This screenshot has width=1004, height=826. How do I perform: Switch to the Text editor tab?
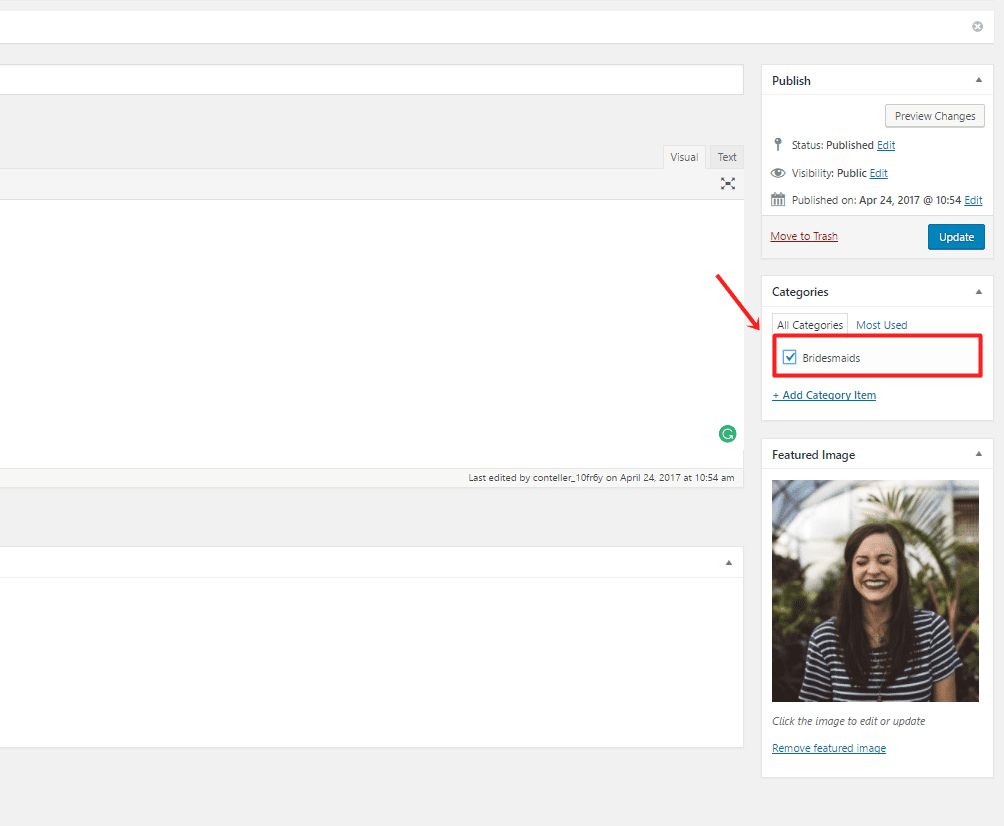click(727, 157)
